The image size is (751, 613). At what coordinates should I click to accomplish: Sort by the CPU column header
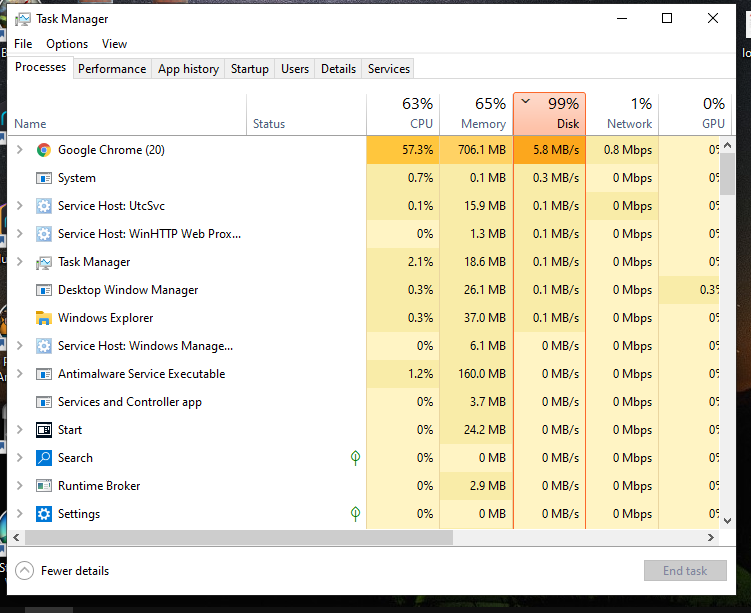point(403,114)
